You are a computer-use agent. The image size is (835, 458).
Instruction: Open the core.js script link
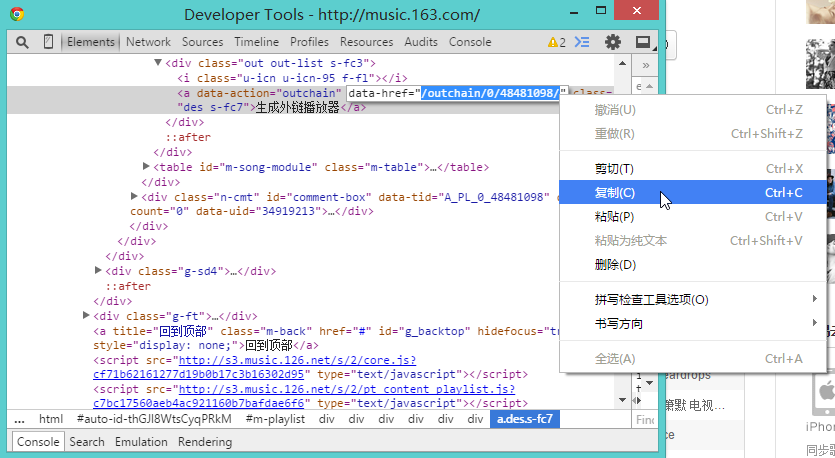click(255, 367)
